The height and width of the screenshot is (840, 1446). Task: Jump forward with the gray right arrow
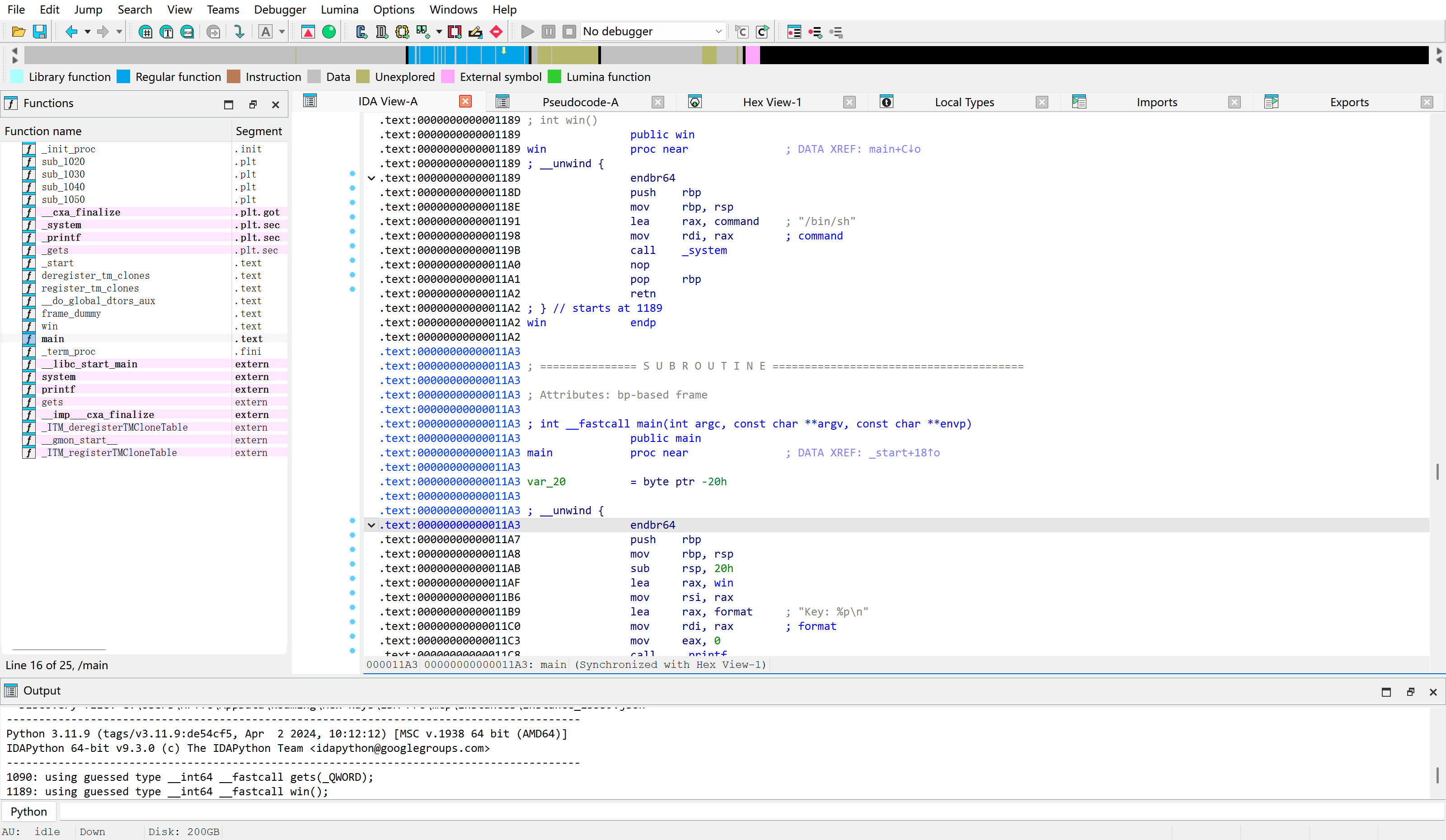pos(103,32)
